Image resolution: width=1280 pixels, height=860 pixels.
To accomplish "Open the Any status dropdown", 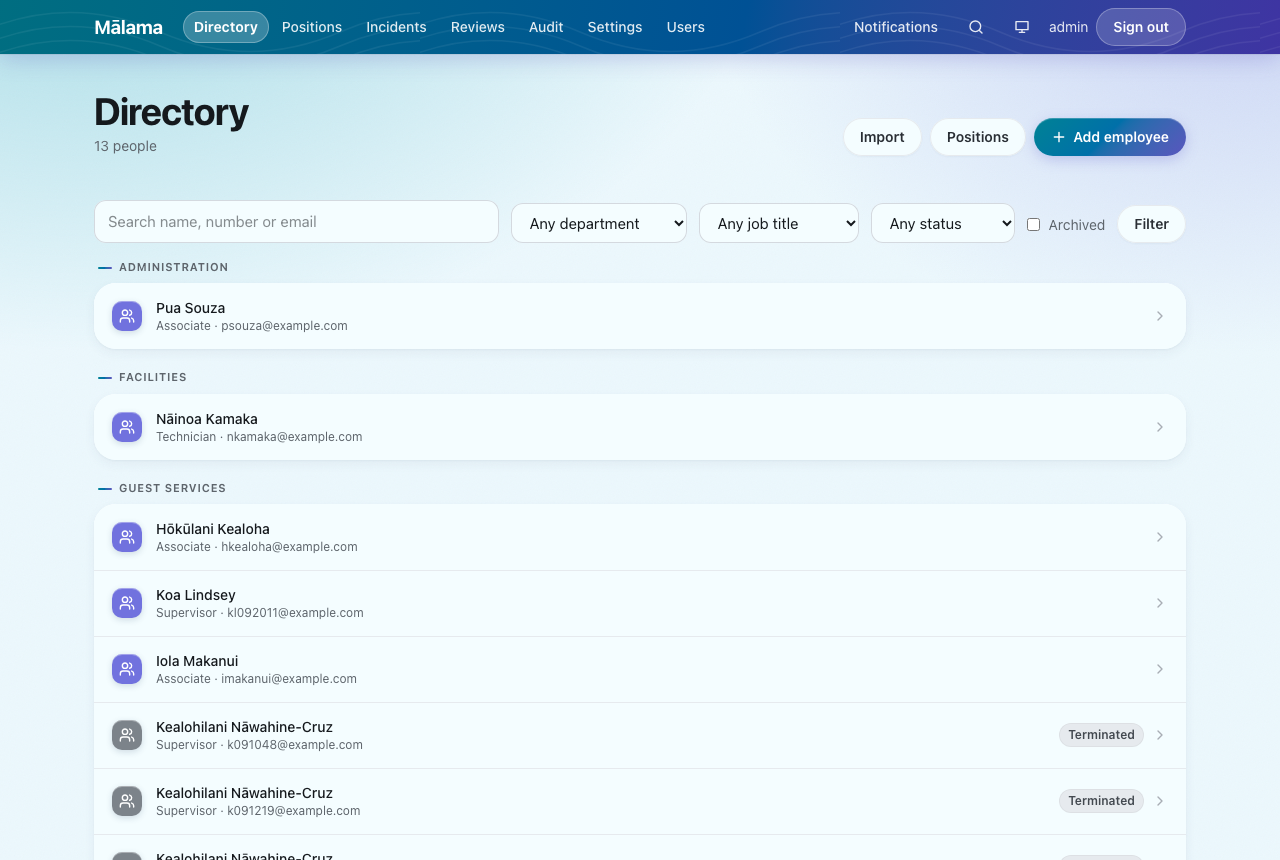I will [943, 223].
